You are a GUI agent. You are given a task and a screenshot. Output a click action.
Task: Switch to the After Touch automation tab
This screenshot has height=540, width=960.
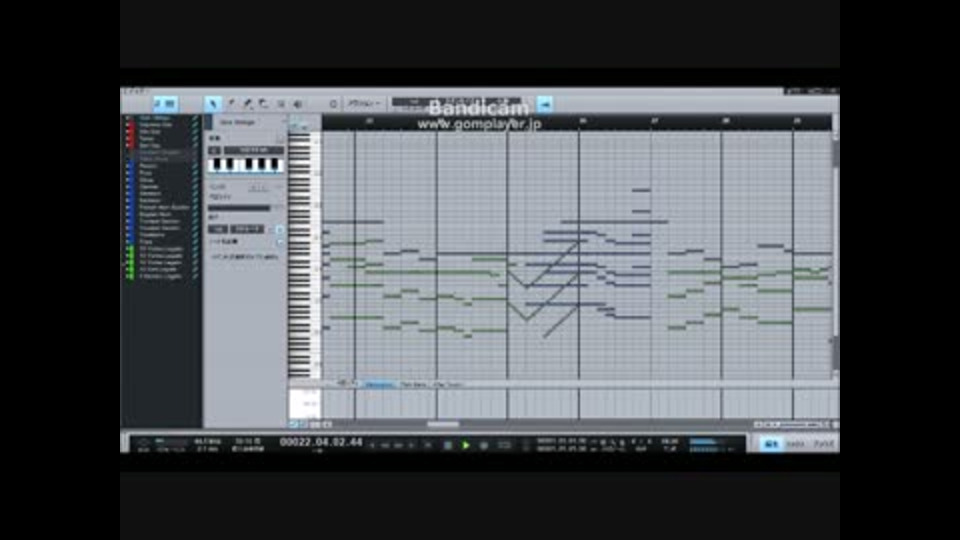point(448,384)
